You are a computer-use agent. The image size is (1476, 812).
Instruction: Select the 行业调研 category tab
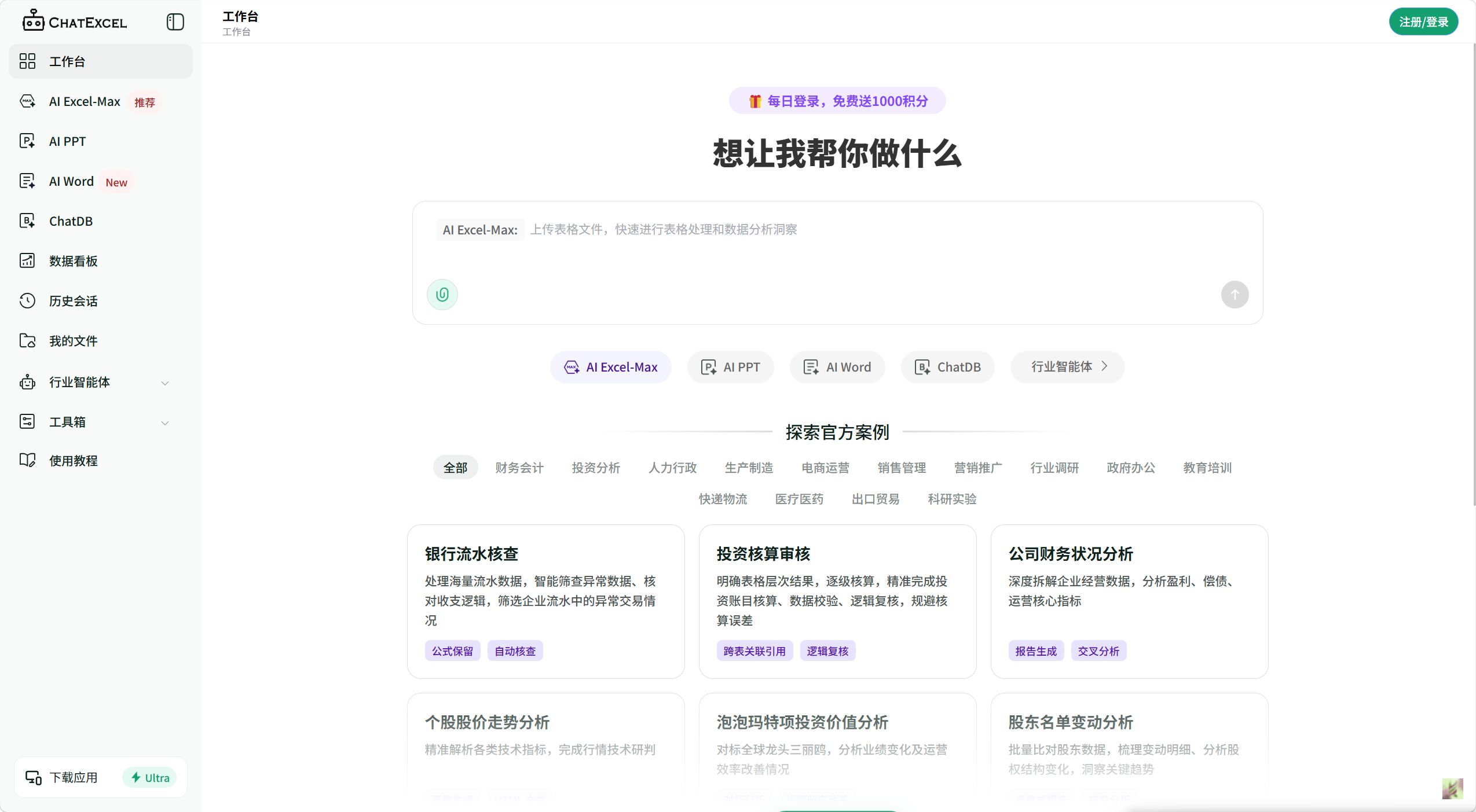[1054, 468]
